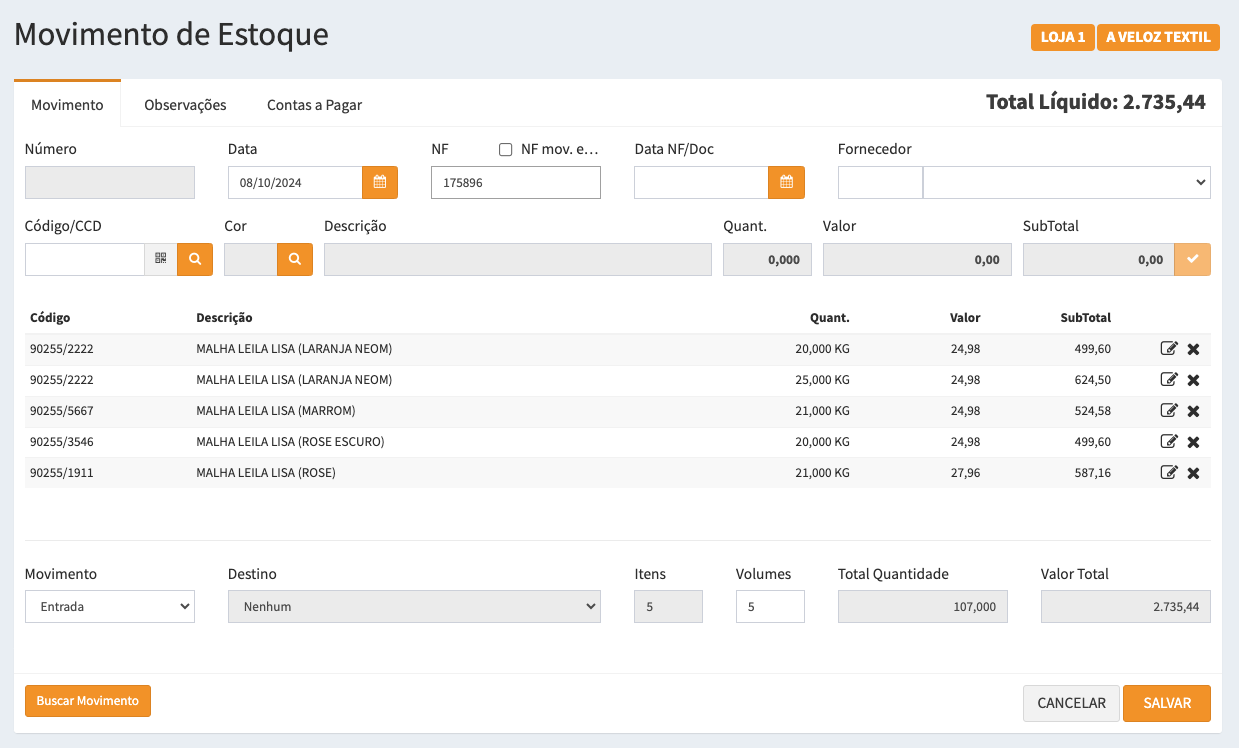Open the Data NF/Doc calendar picker
Image resolution: width=1239 pixels, height=748 pixels.
pos(786,183)
